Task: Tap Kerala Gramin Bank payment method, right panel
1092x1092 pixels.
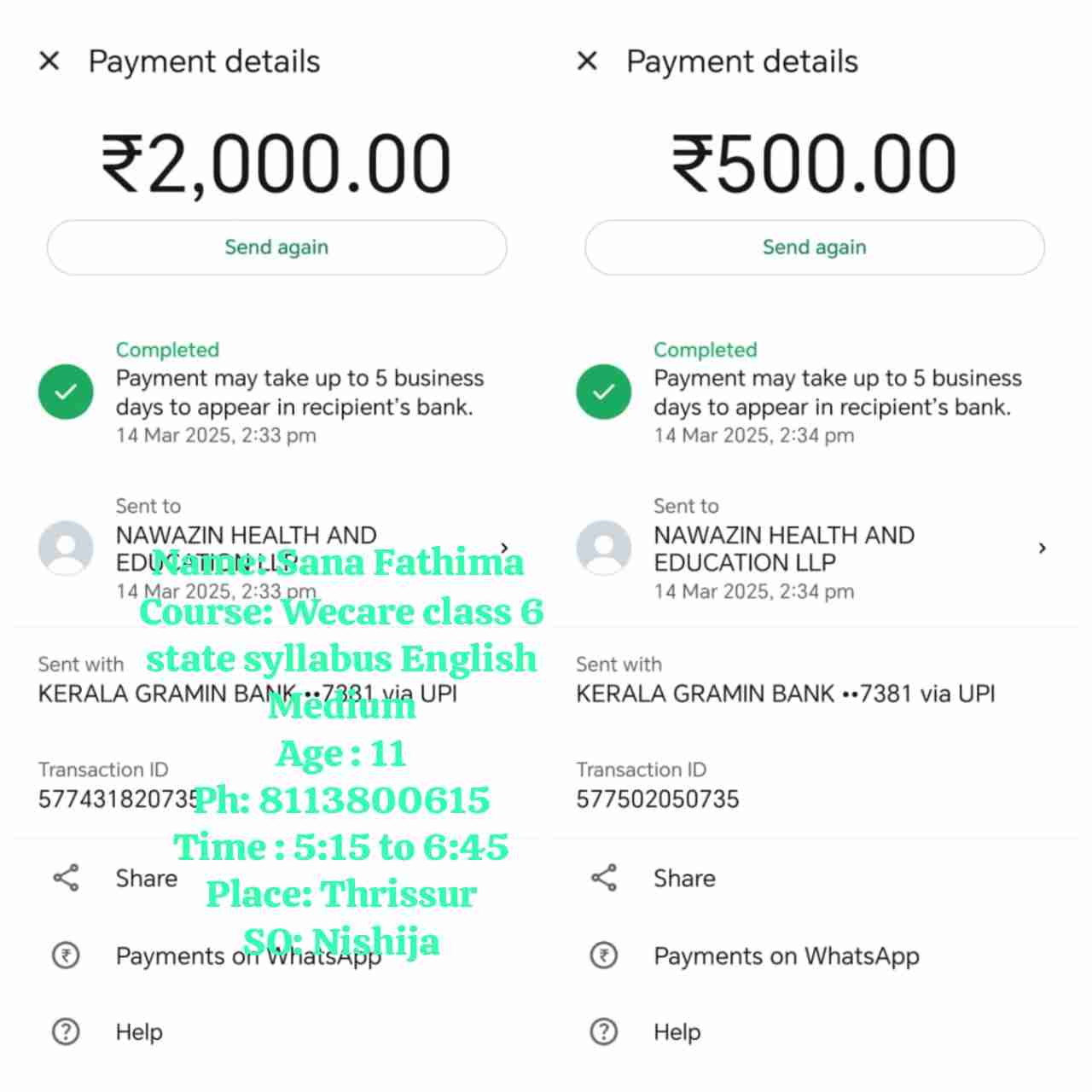Action: tap(785, 694)
